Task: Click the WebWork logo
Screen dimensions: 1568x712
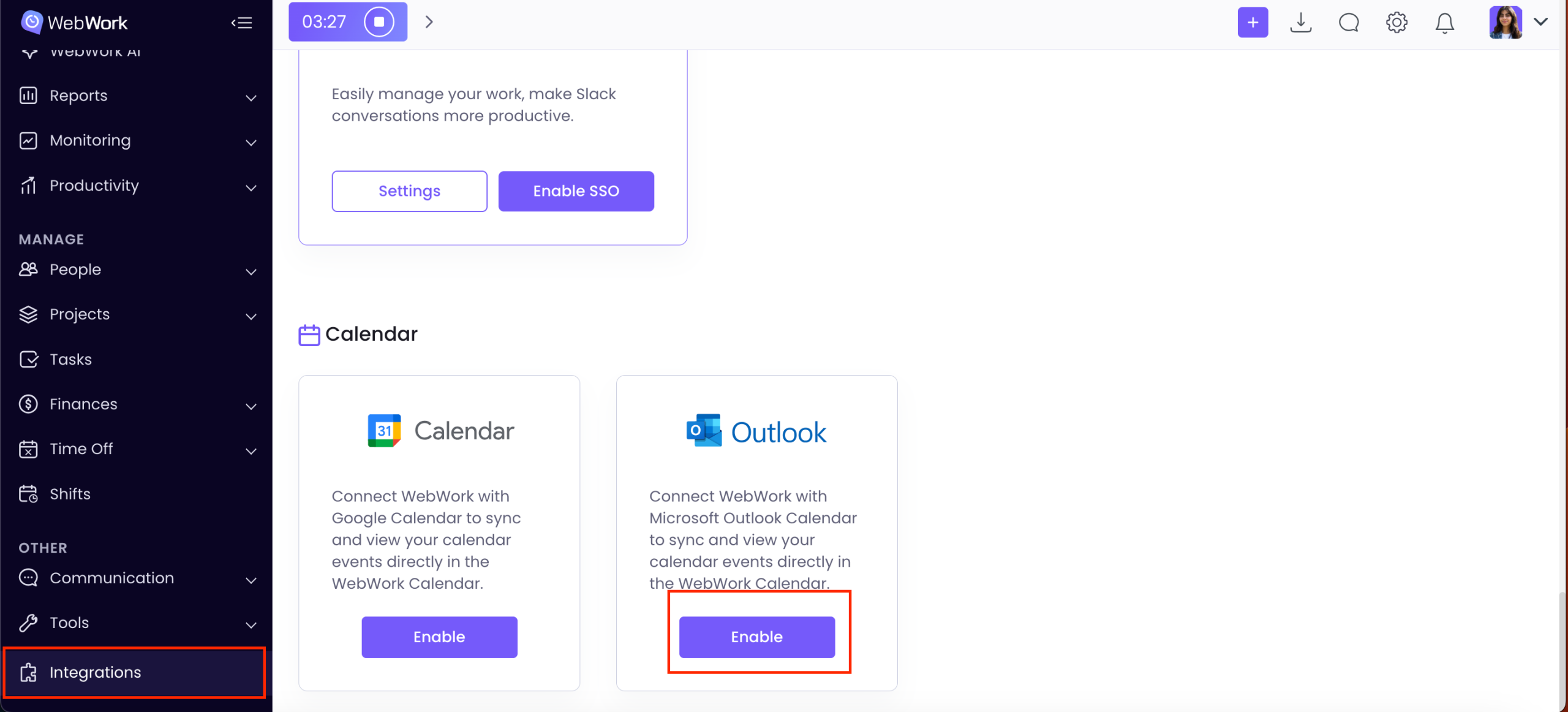Action: point(75,23)
